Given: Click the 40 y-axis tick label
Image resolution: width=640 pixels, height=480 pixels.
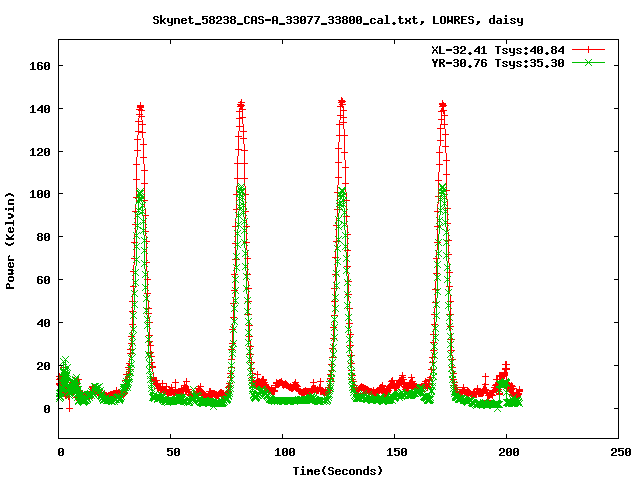Looking at the screenshot, I should click(43, 323).
